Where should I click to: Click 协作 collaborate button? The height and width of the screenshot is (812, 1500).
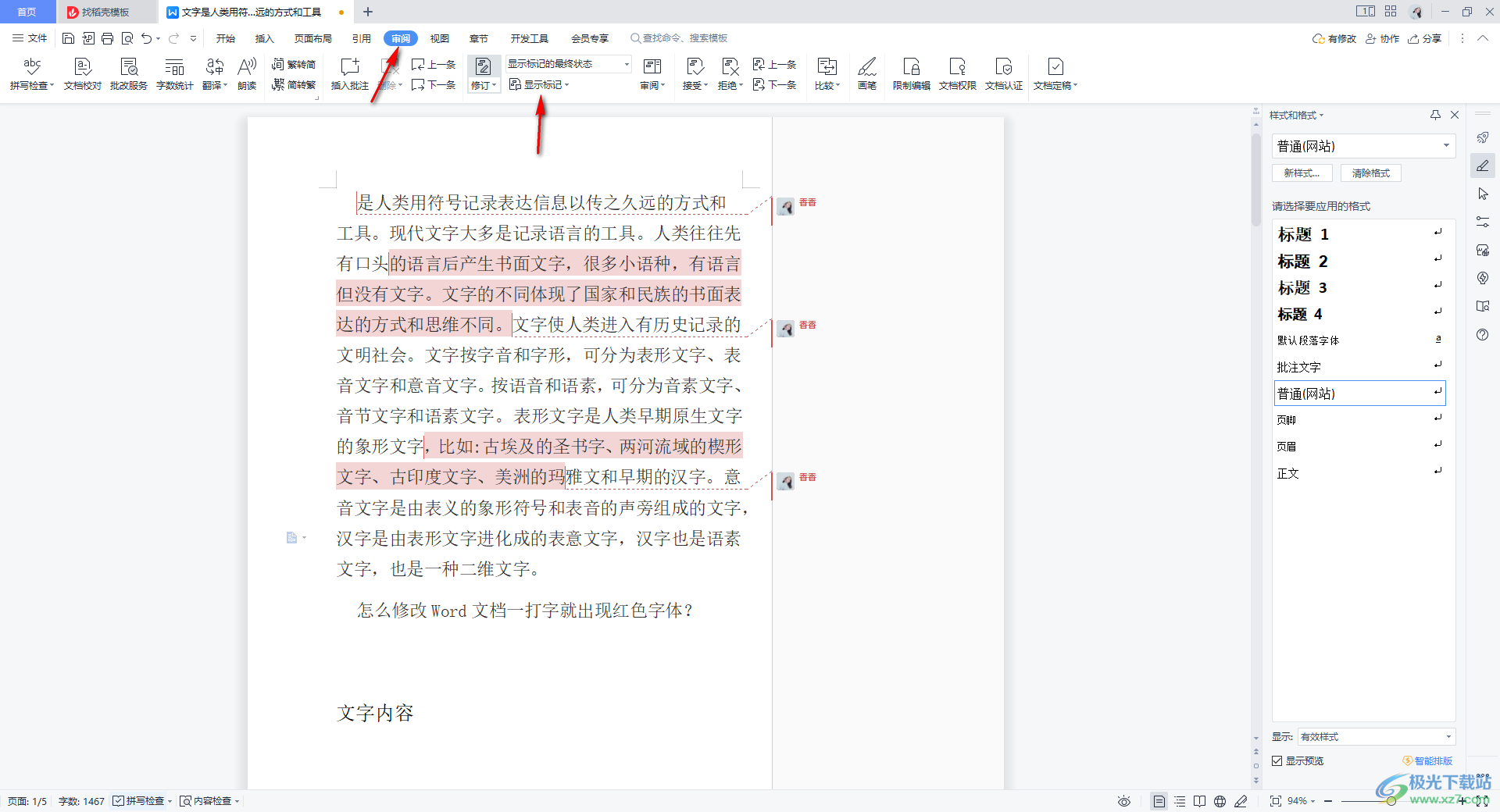click(1383, 38)
